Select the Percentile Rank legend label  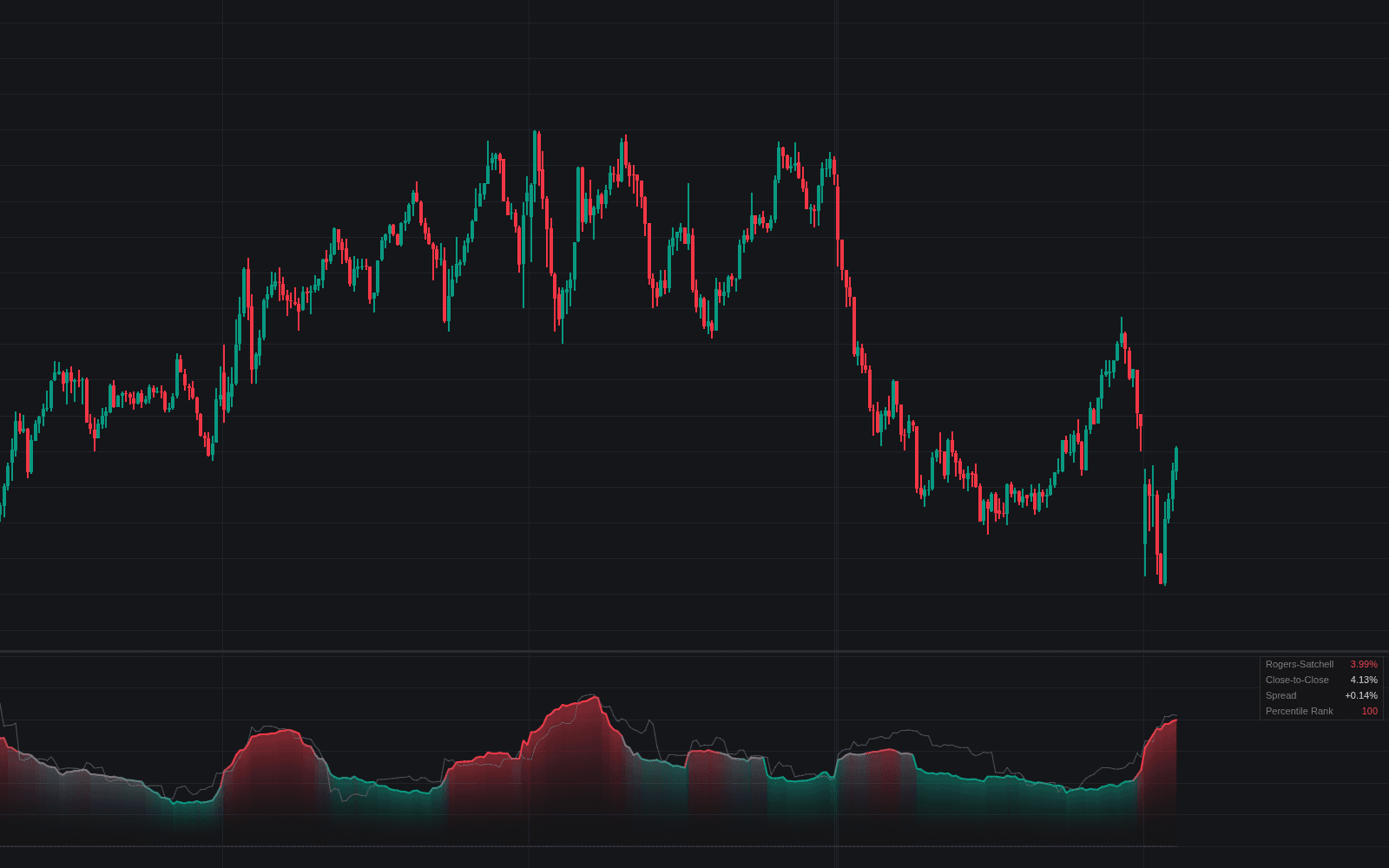pos(1299,711)
